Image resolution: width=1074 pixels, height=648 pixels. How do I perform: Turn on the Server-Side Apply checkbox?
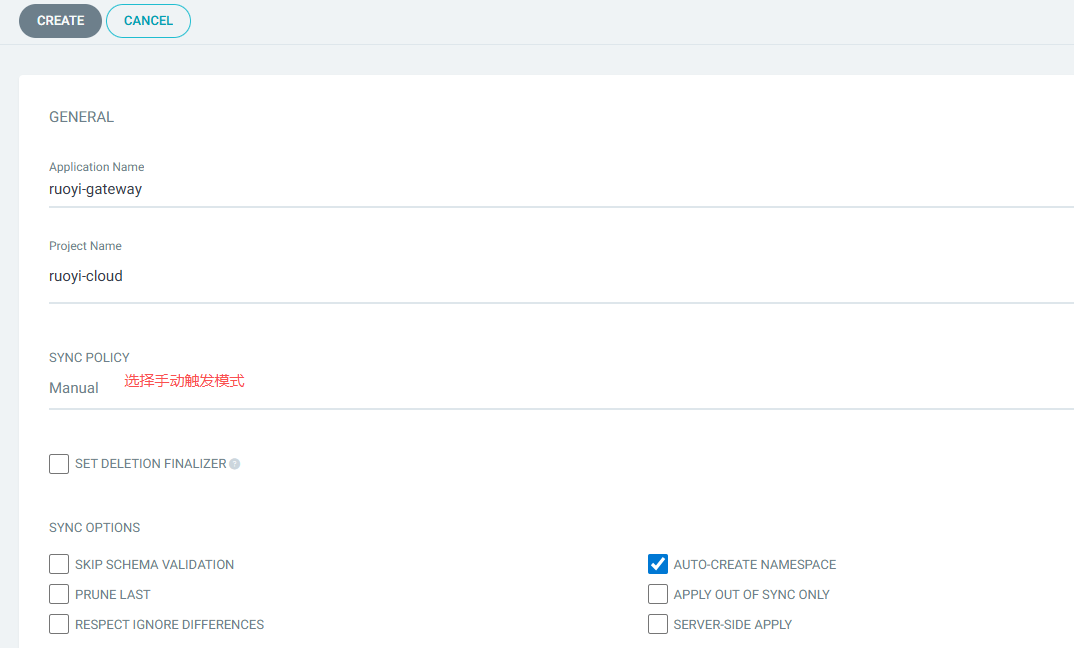click(658, 624)
